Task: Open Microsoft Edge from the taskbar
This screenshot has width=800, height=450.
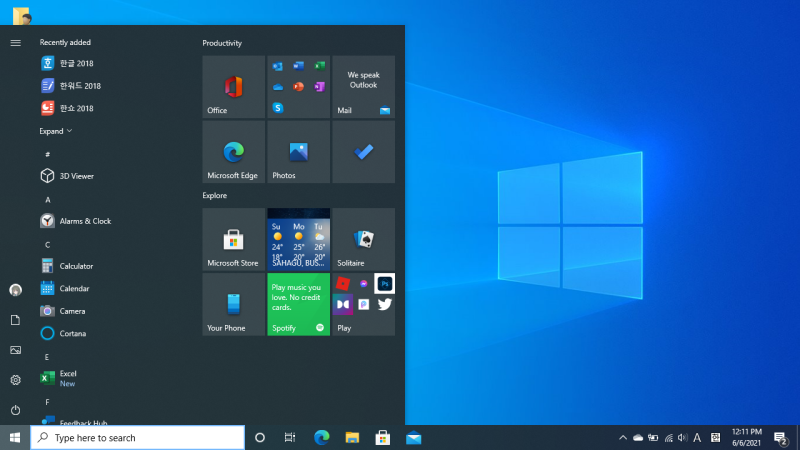Action: 321,438
